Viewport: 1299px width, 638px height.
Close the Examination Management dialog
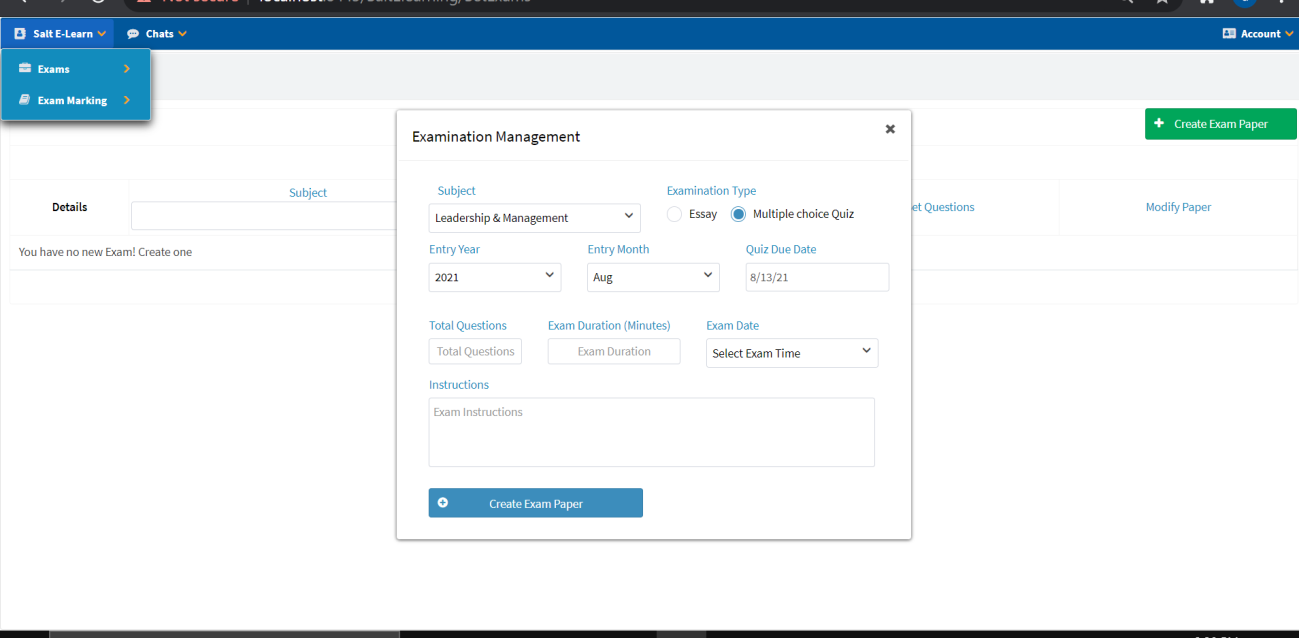click(890, 129)
